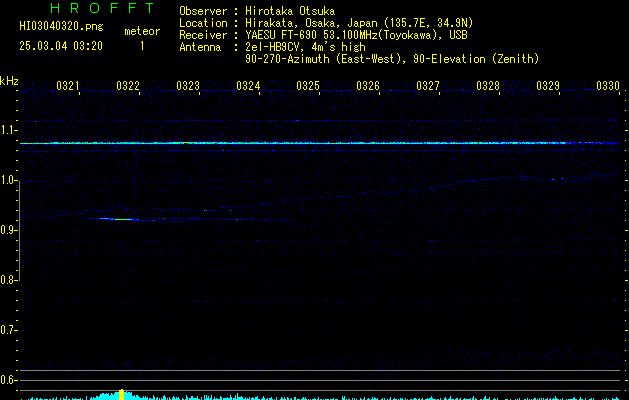
Task: Click the 0322 time marker
Action: [128, 86]
